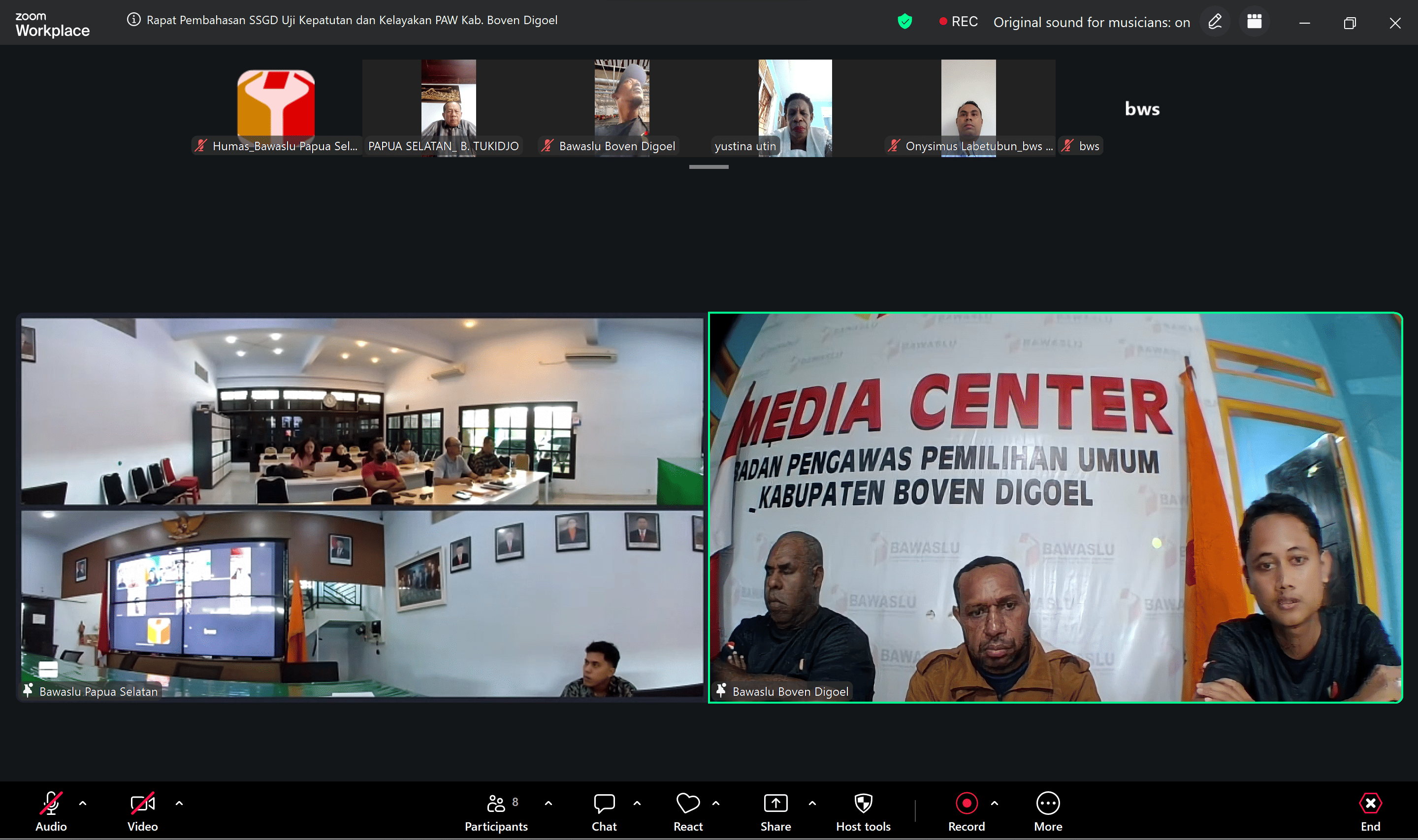Screen dimensions: 1418x840
Task: Click the Bawaslu Papua Selatan pinned video
Action: [362, 508]
